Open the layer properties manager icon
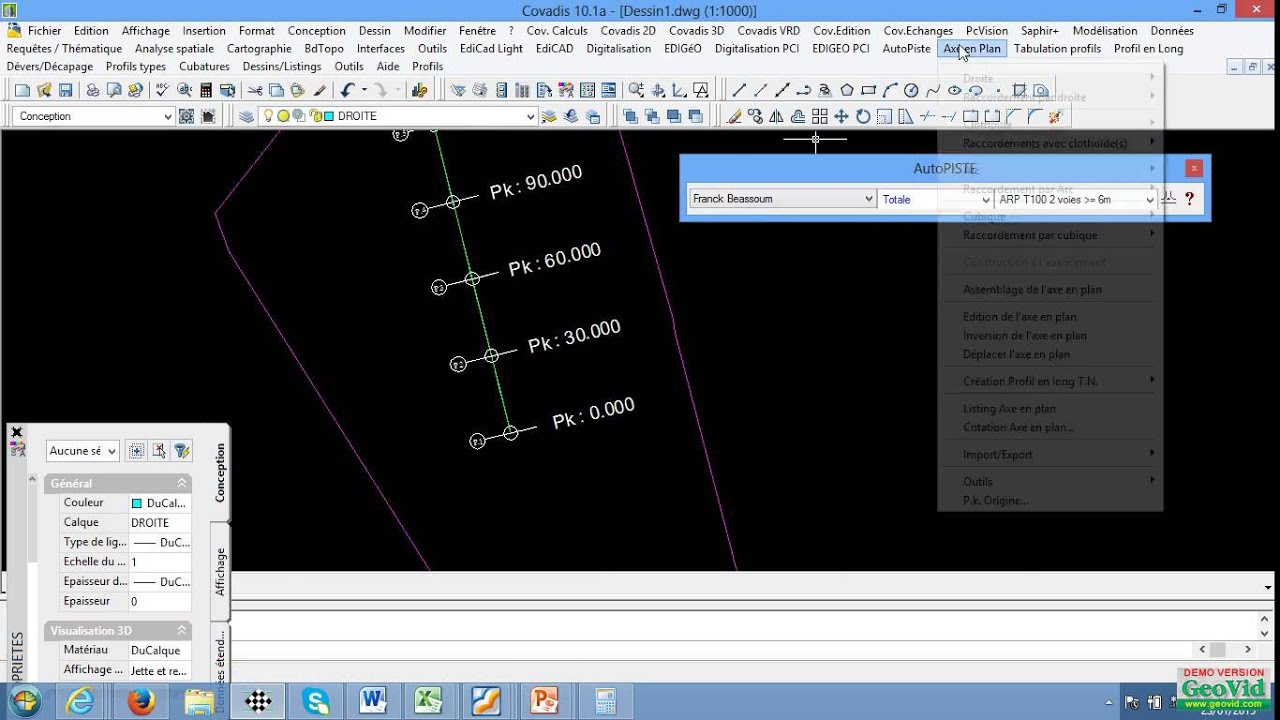This screenshot has height=720, width=1280. [246, 116]
